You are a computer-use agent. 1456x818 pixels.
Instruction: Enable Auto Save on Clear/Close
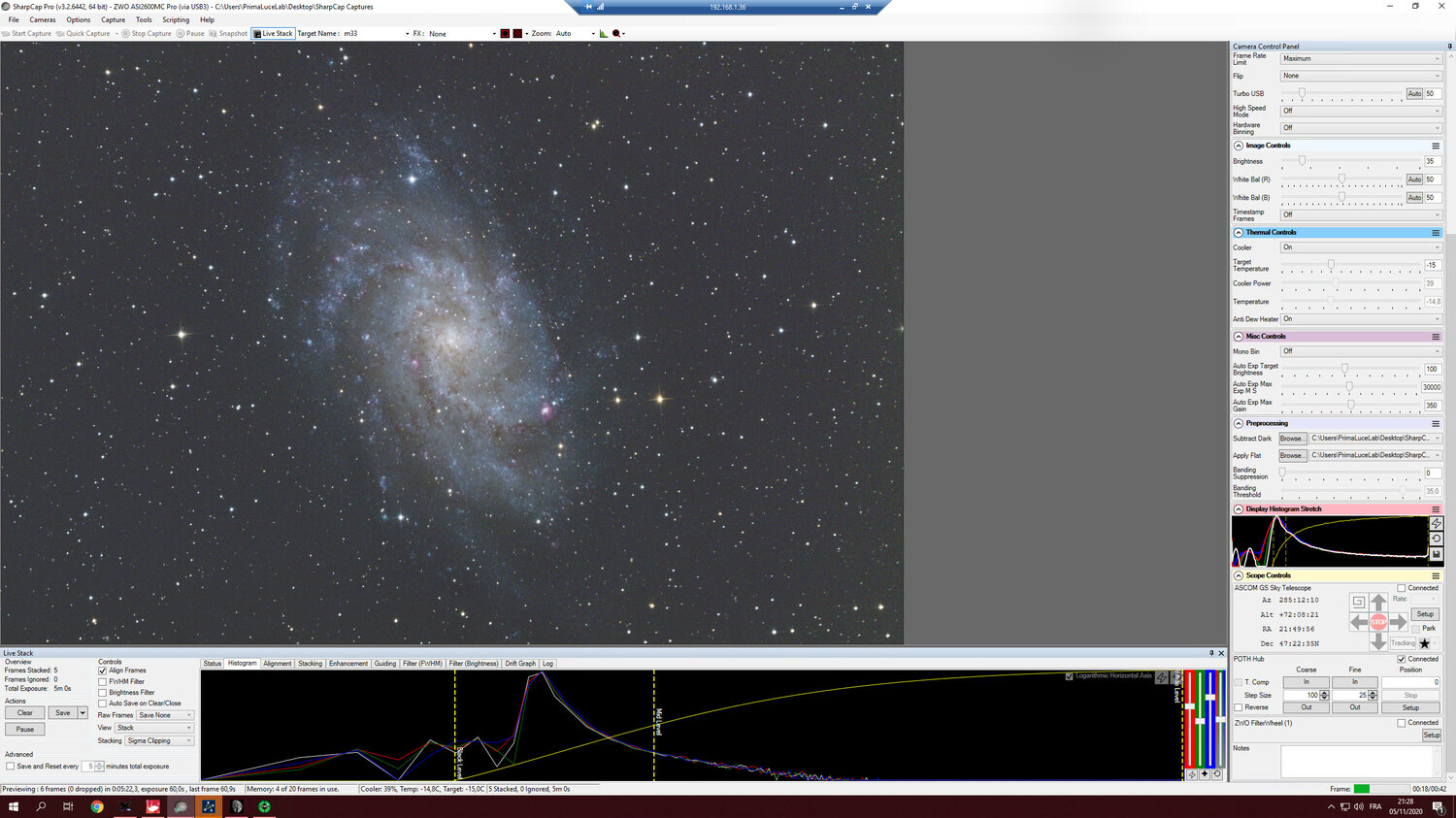[x=102, y=703]
